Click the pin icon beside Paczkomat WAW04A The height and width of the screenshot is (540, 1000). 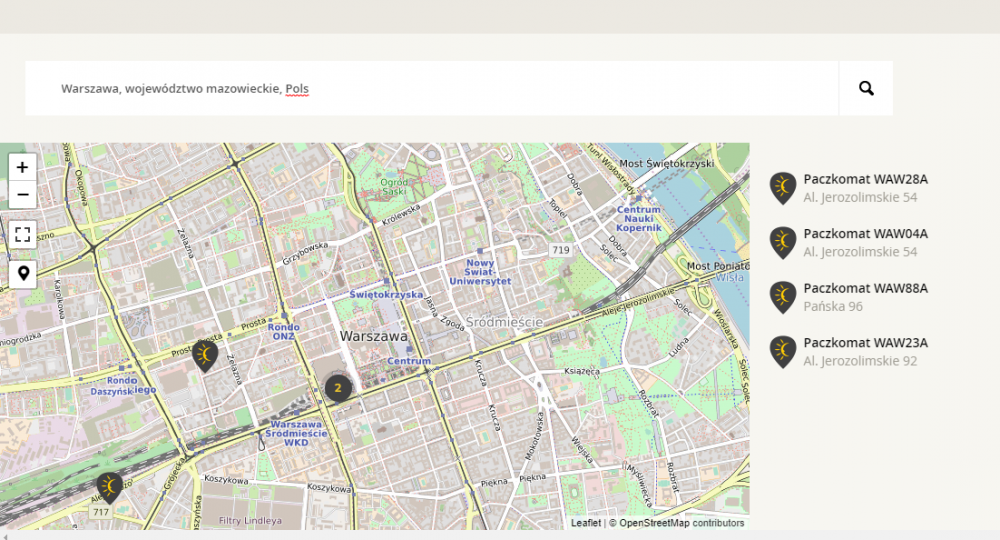pos(783,243)
